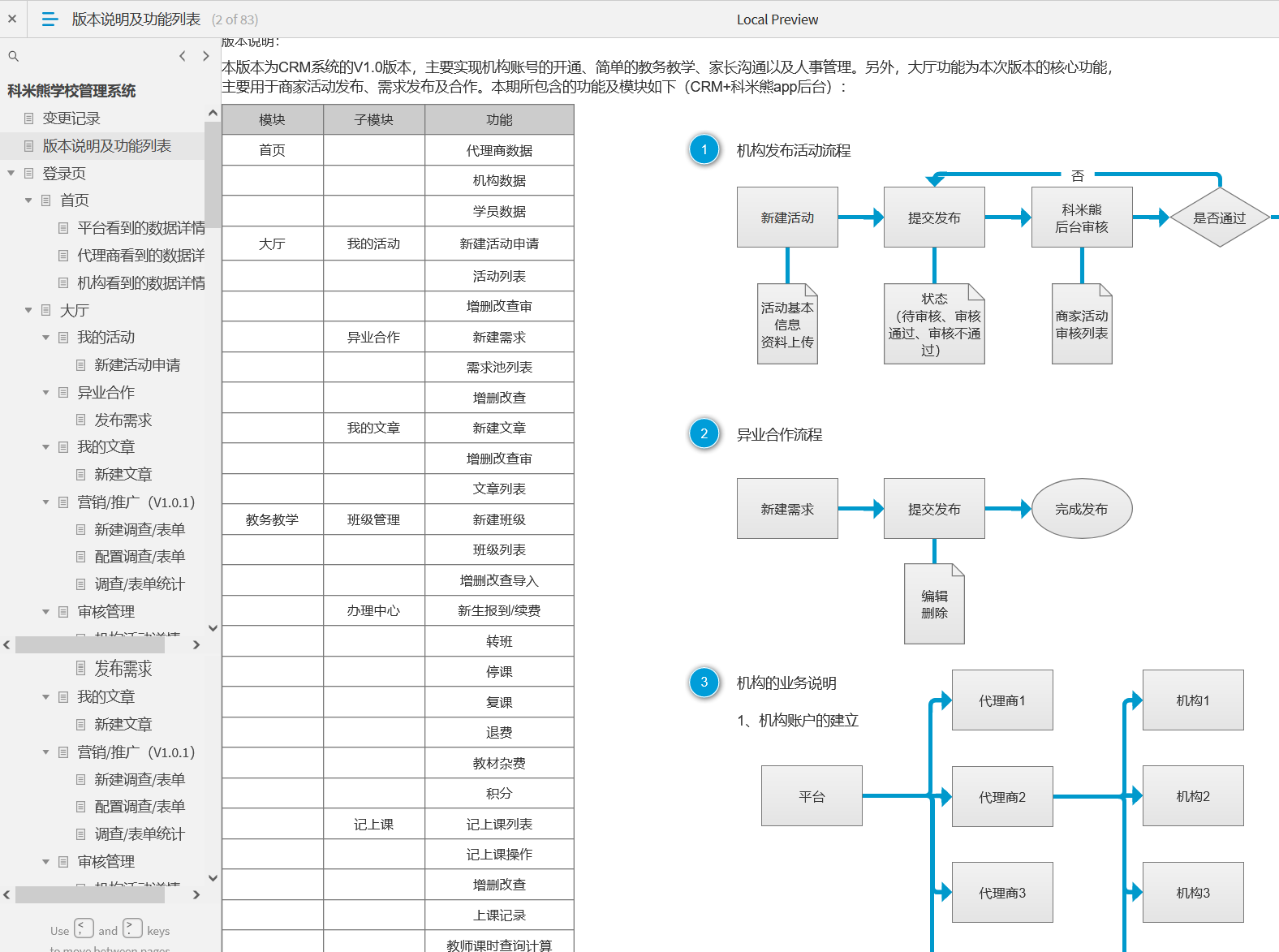Click the 机构数据 table cell
Image resolution: width=1279 pixels, height=952 pixels.
pyautogui.click(x=499, y=180)
